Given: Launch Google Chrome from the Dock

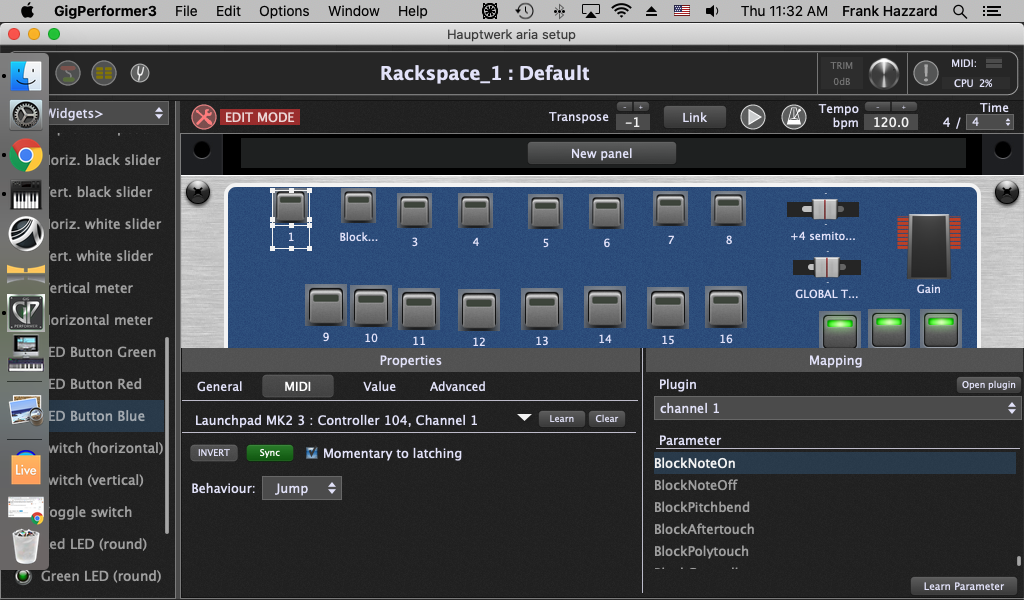Looking at the screenshot, I should pyautogui.click(x=26, y=155).
